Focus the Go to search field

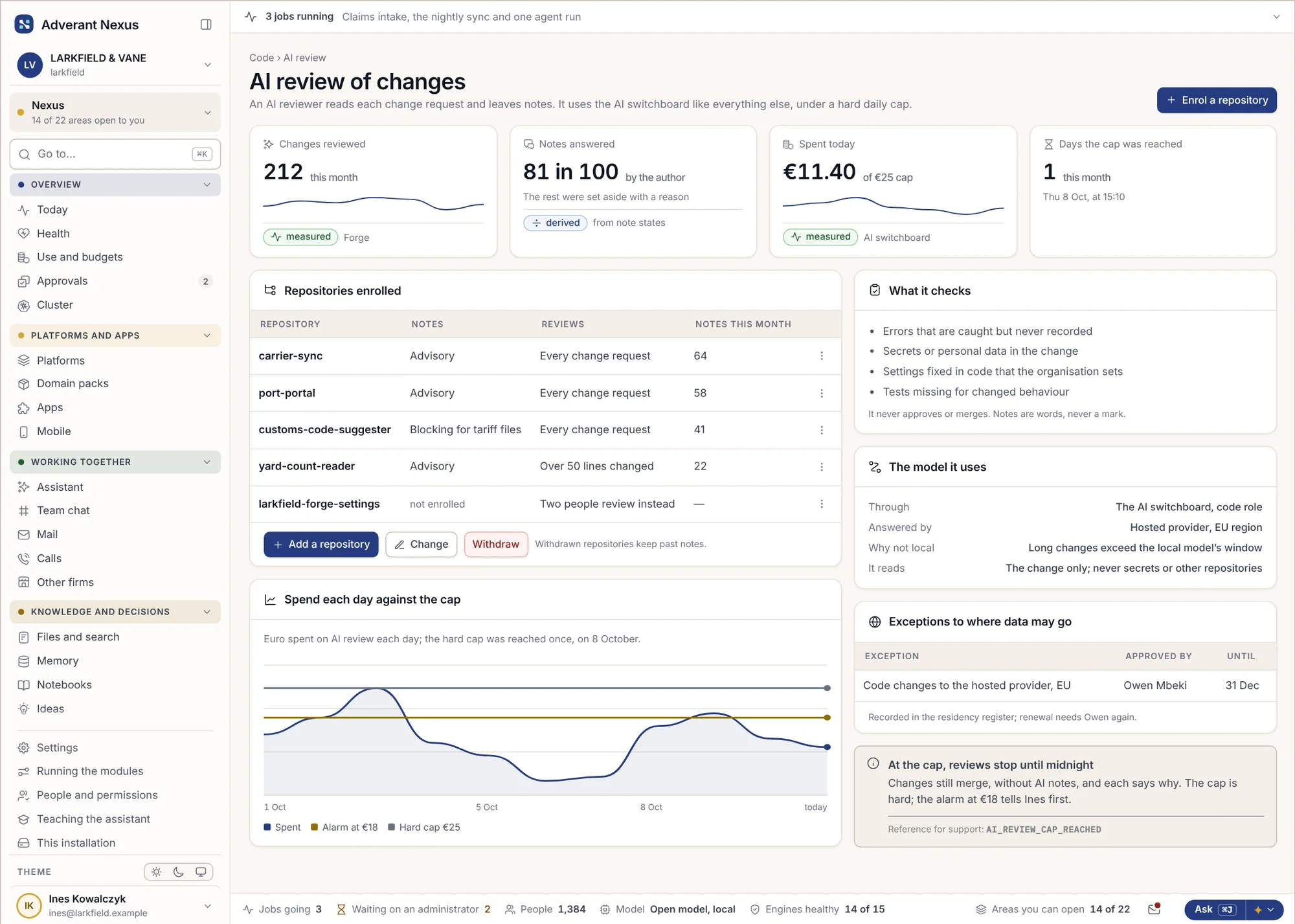click(x=115, y=154)
